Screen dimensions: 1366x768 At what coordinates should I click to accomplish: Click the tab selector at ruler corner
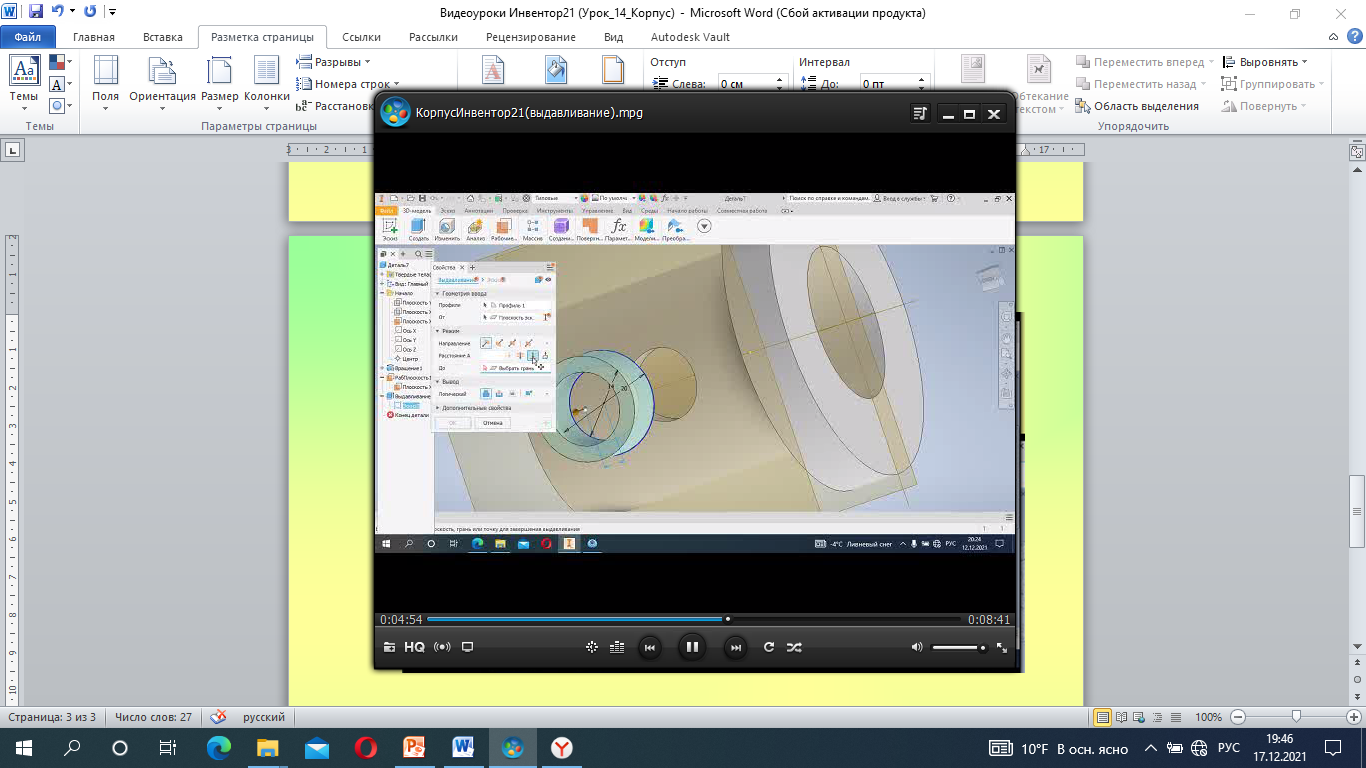[x=13, y=150]
